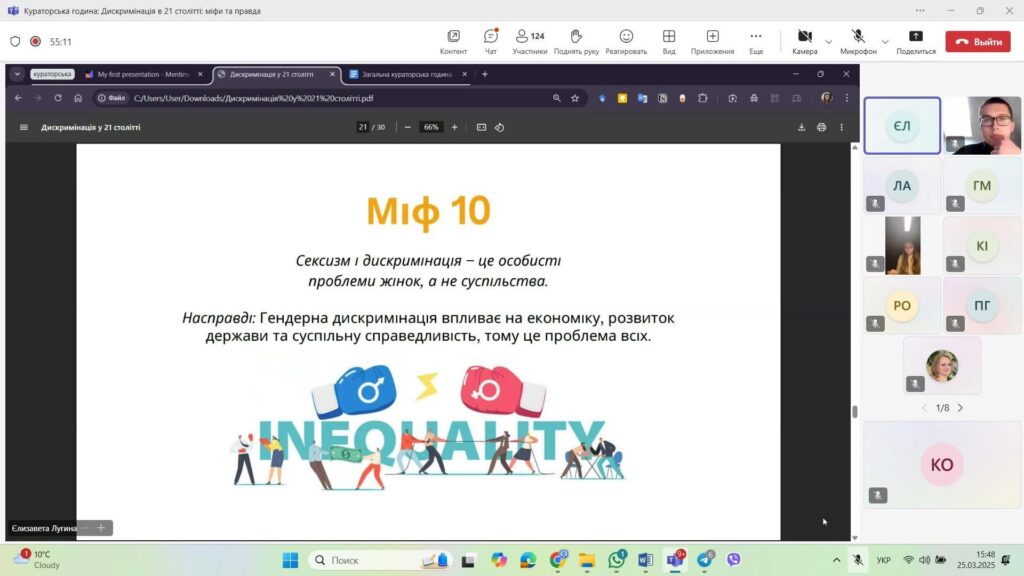Open the Content panel in Teams

coord(453,41)
